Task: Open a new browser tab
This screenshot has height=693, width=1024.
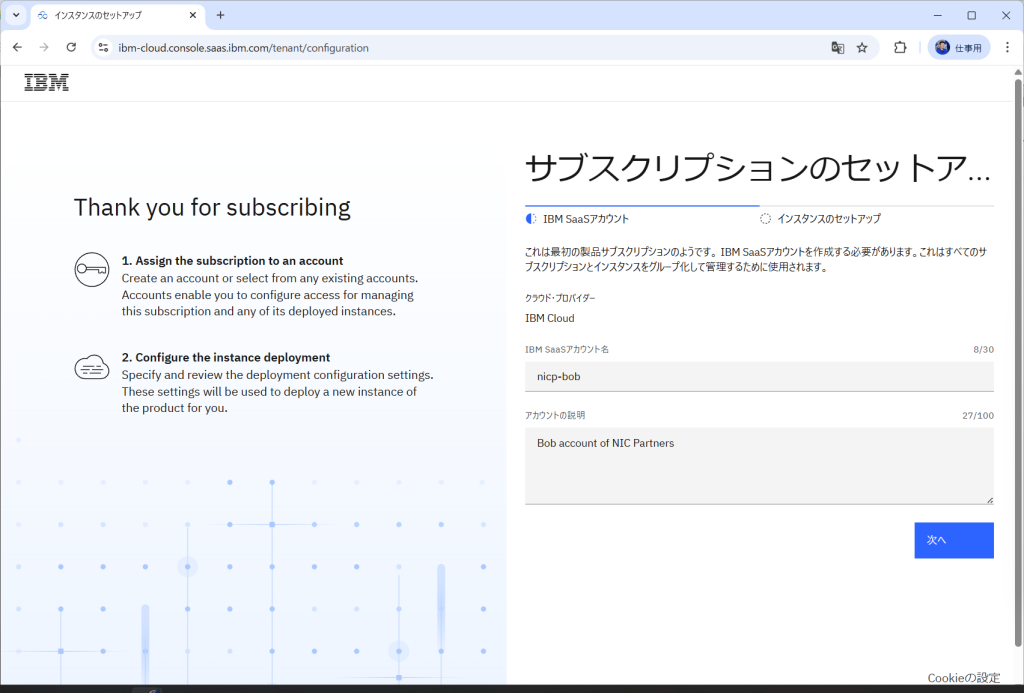Action: 220,15
